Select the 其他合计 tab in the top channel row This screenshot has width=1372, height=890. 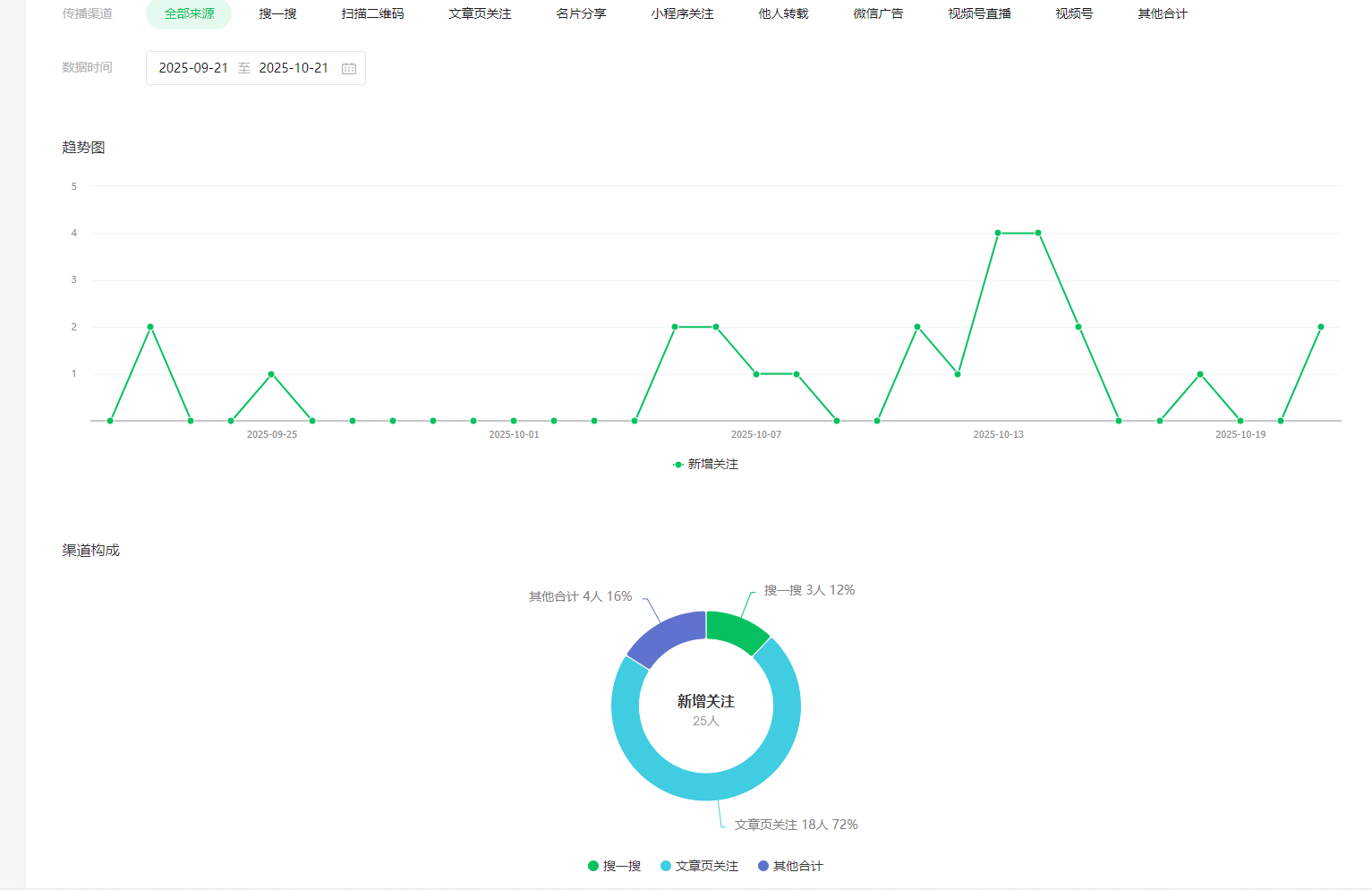coord(1163,14)
